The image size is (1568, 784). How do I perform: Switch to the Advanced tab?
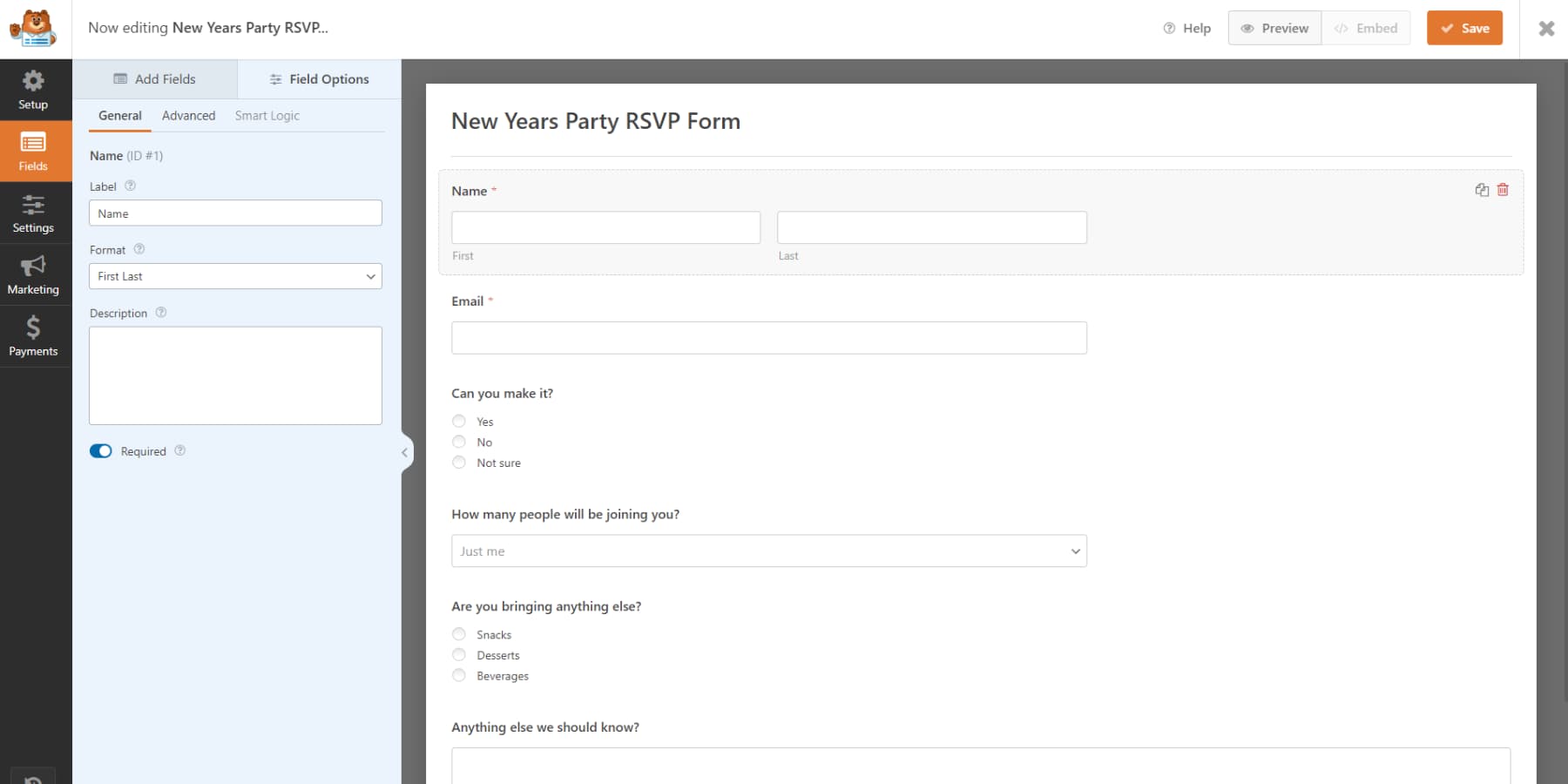tap(188, 115)
